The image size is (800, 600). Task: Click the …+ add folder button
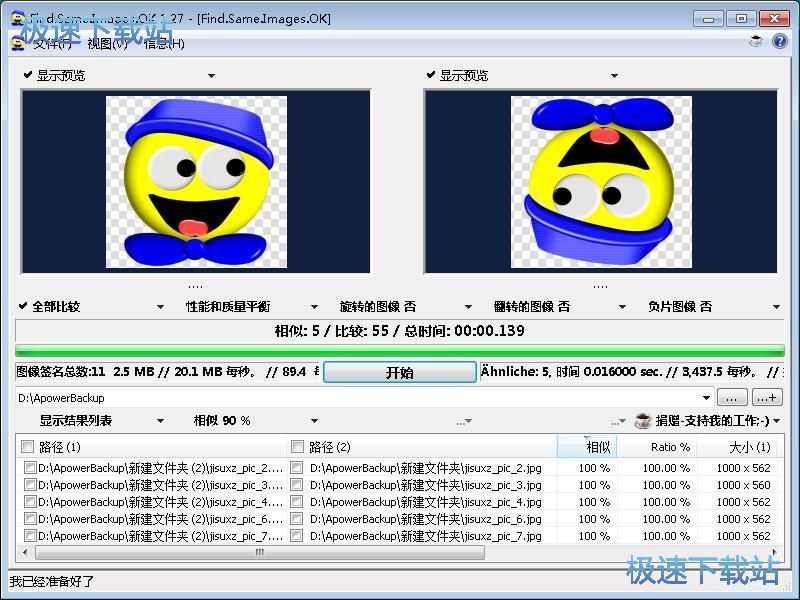[x=767, y=398]
